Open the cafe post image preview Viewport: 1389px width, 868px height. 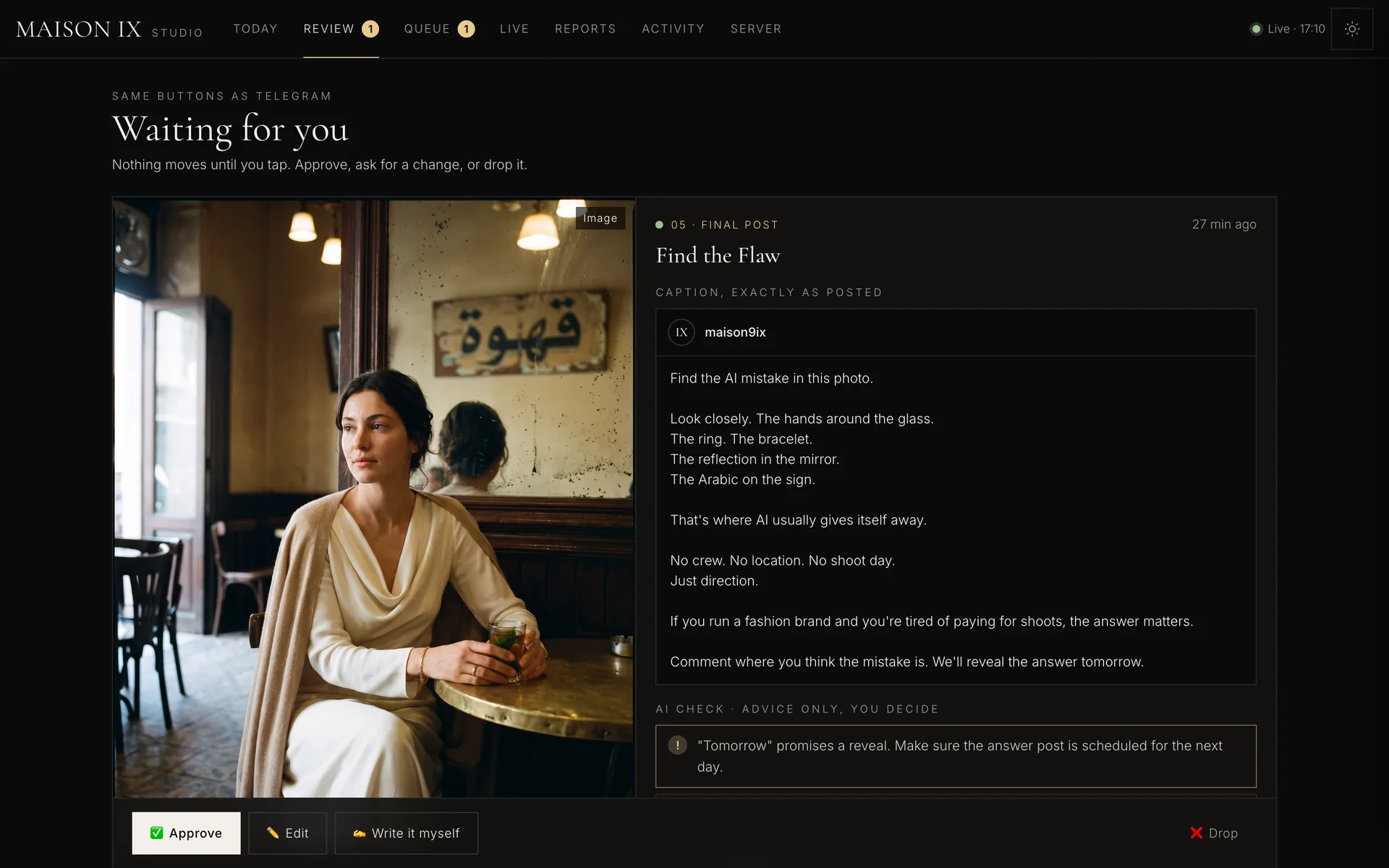coord(374,498)
